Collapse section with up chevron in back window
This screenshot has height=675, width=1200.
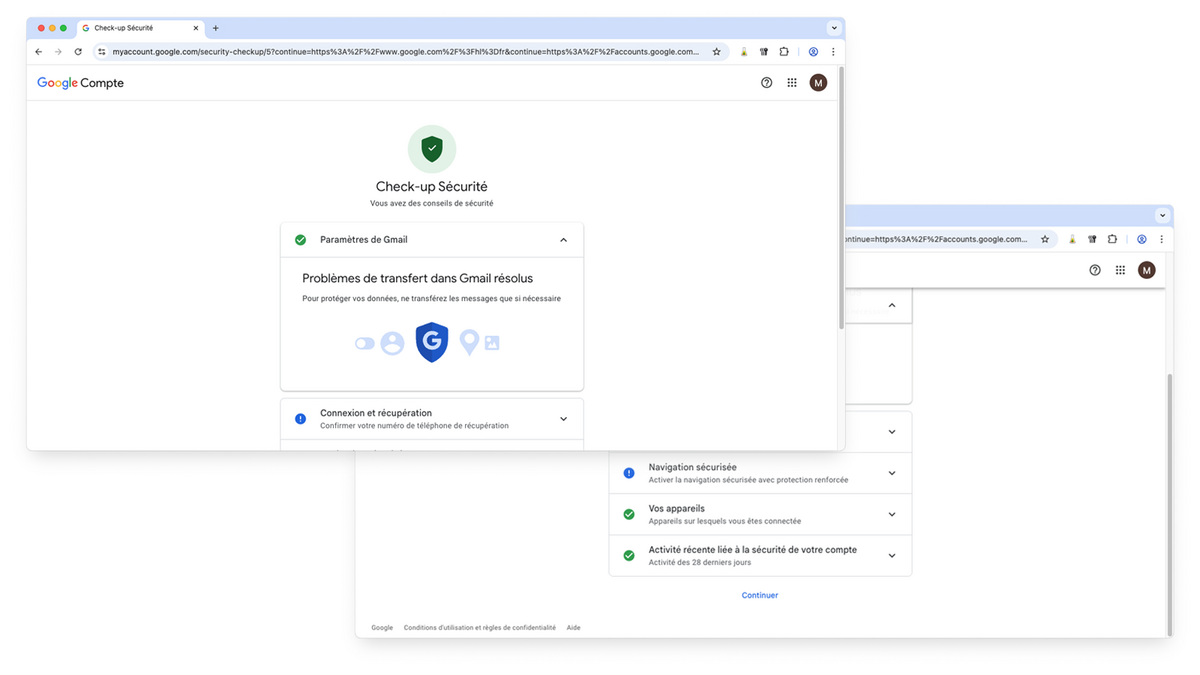892,305
